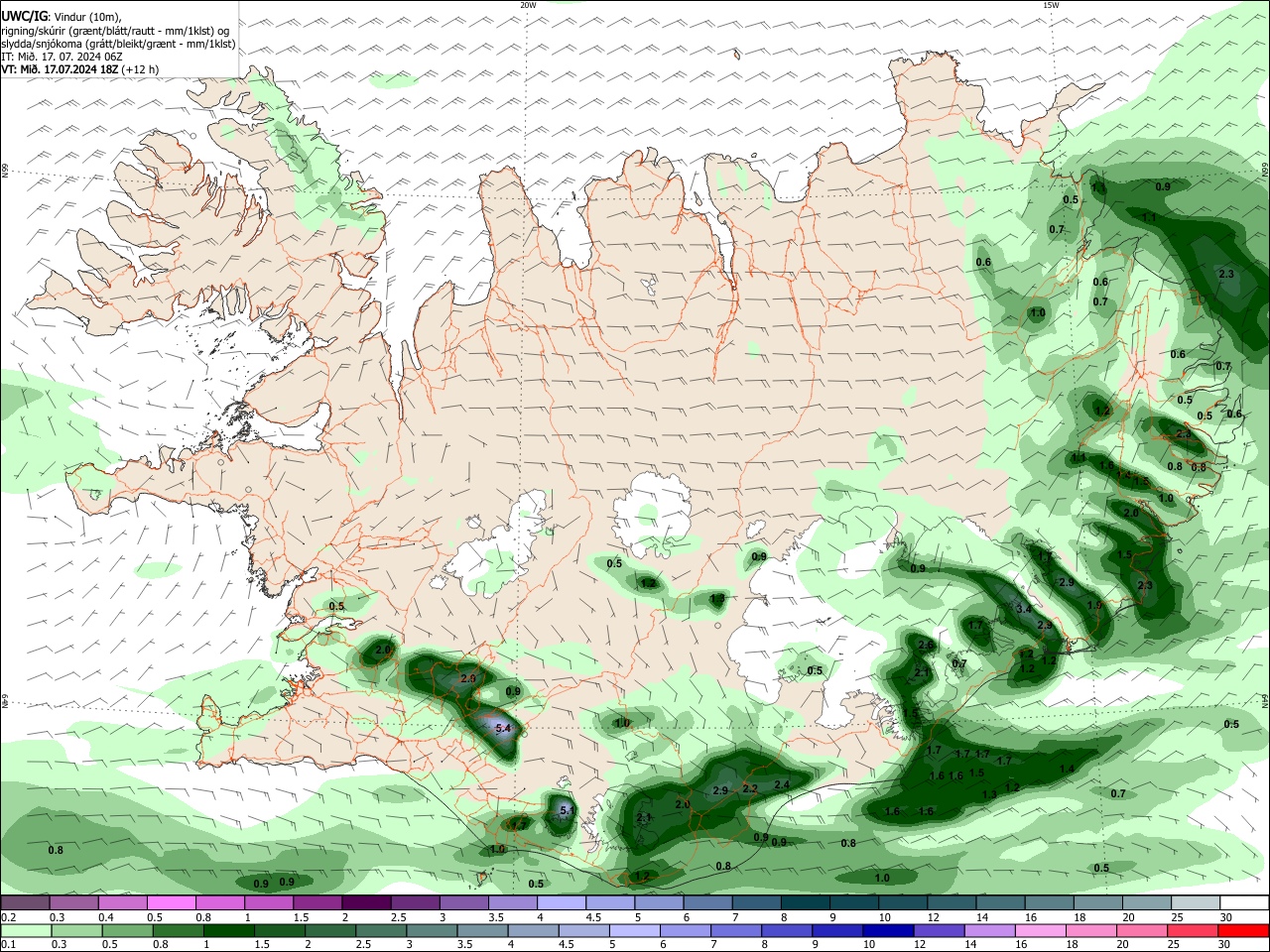Select the dark purple 2 mm snow swatch
Image resolution: width=1270 pixels, height=952 pixels.
tap(366, 903)
